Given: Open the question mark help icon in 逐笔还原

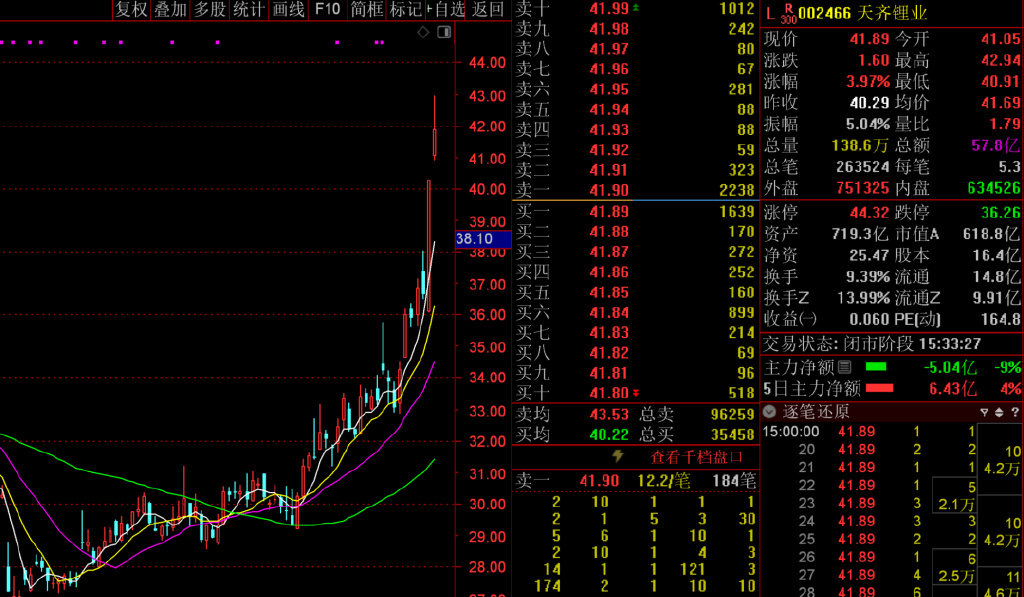Looking at the screenshot, I should [1015, 412].
